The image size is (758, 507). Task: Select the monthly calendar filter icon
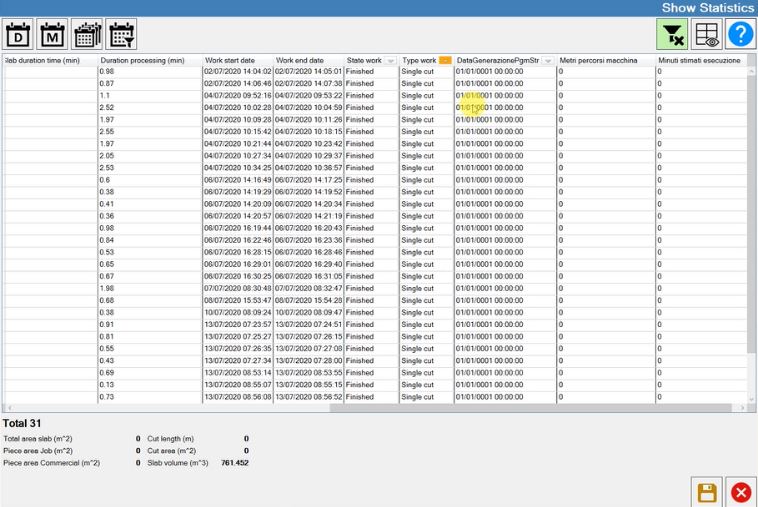[53, 34]
